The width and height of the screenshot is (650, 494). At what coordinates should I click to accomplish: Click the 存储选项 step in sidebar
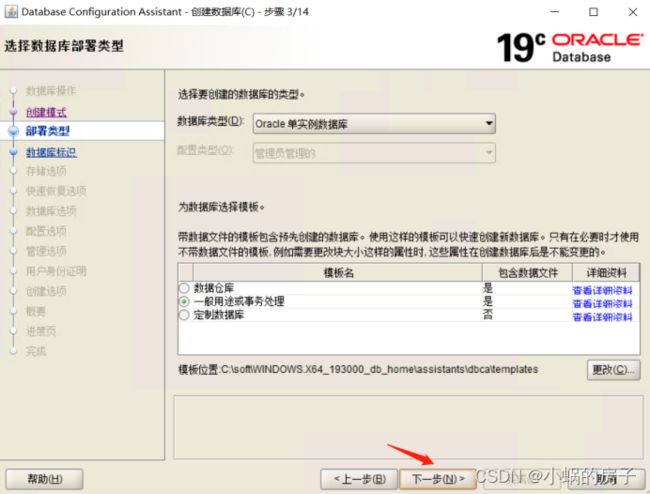tap(46, 171)
